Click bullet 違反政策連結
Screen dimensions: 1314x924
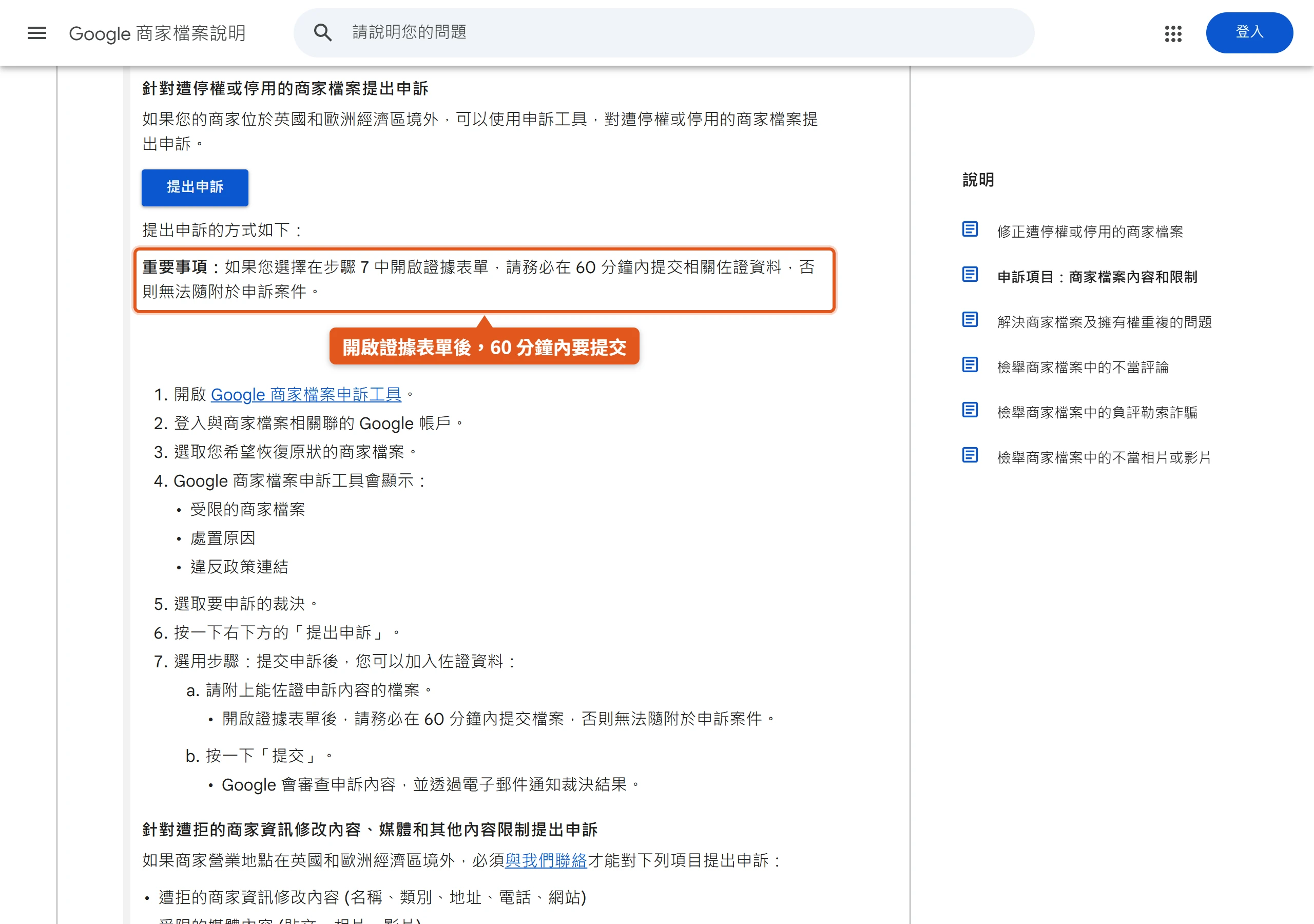[x=239, y=567]
